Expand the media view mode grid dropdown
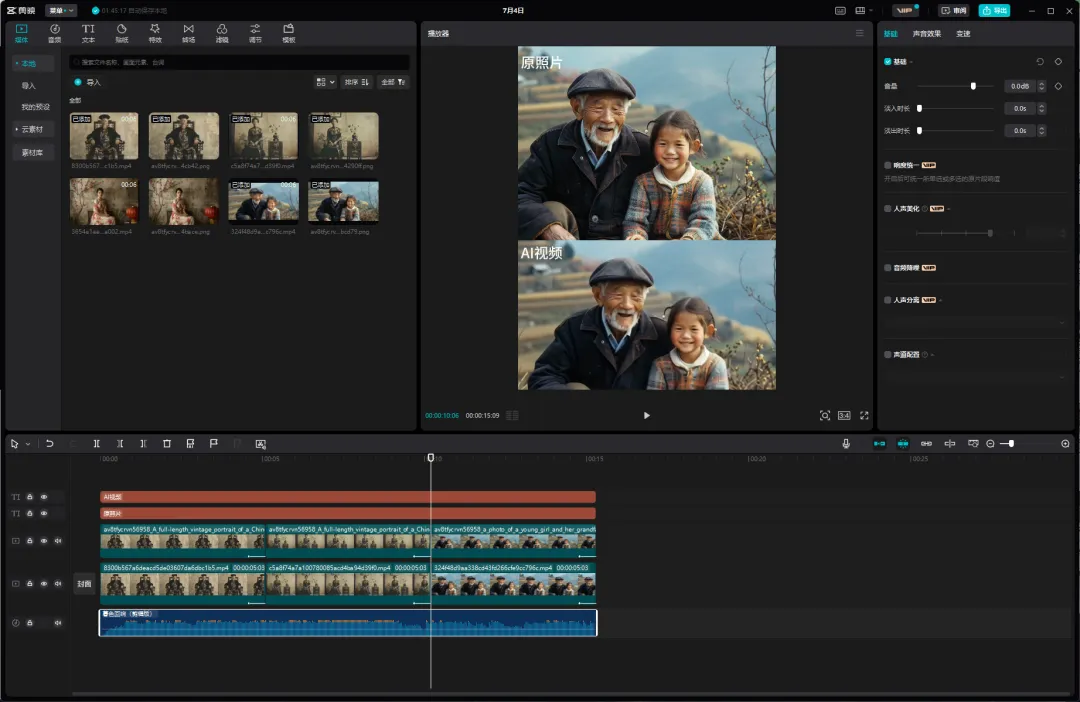This screenshot has width=1080, height=702. coord(325,82)
